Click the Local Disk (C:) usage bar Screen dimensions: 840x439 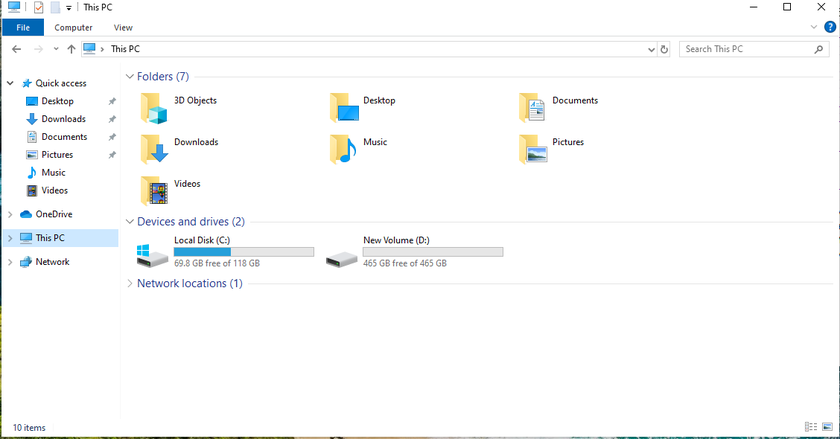pos(244,252)
